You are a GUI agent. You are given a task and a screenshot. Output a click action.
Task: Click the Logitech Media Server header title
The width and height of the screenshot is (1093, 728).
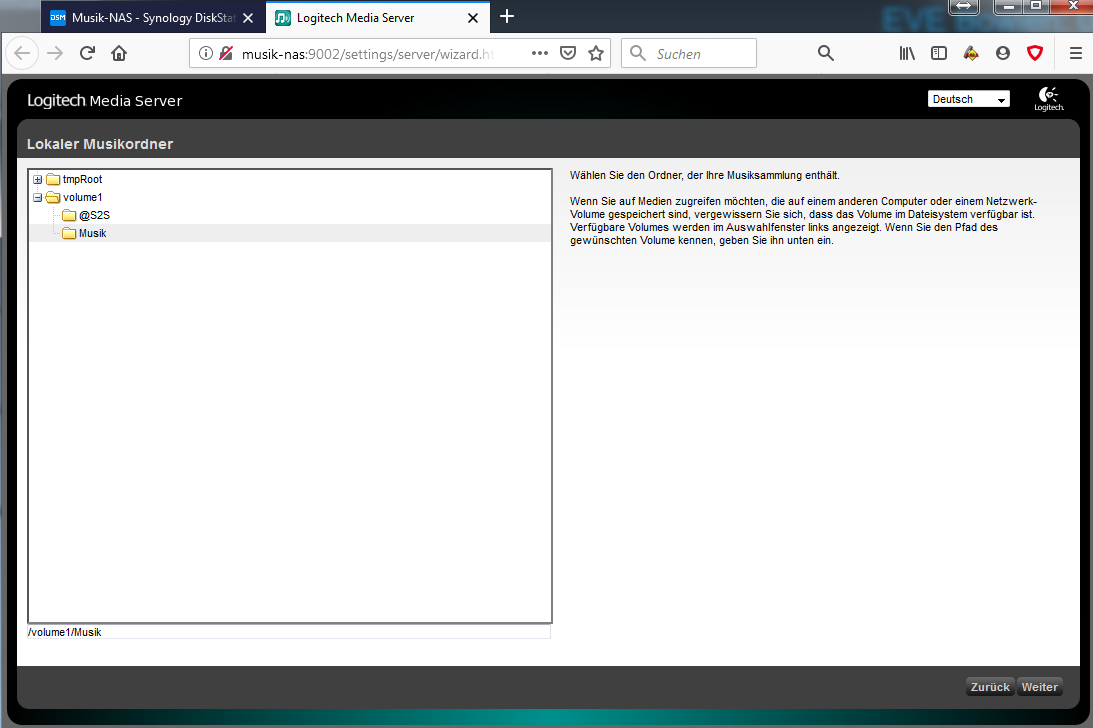[x=105, y=100]
